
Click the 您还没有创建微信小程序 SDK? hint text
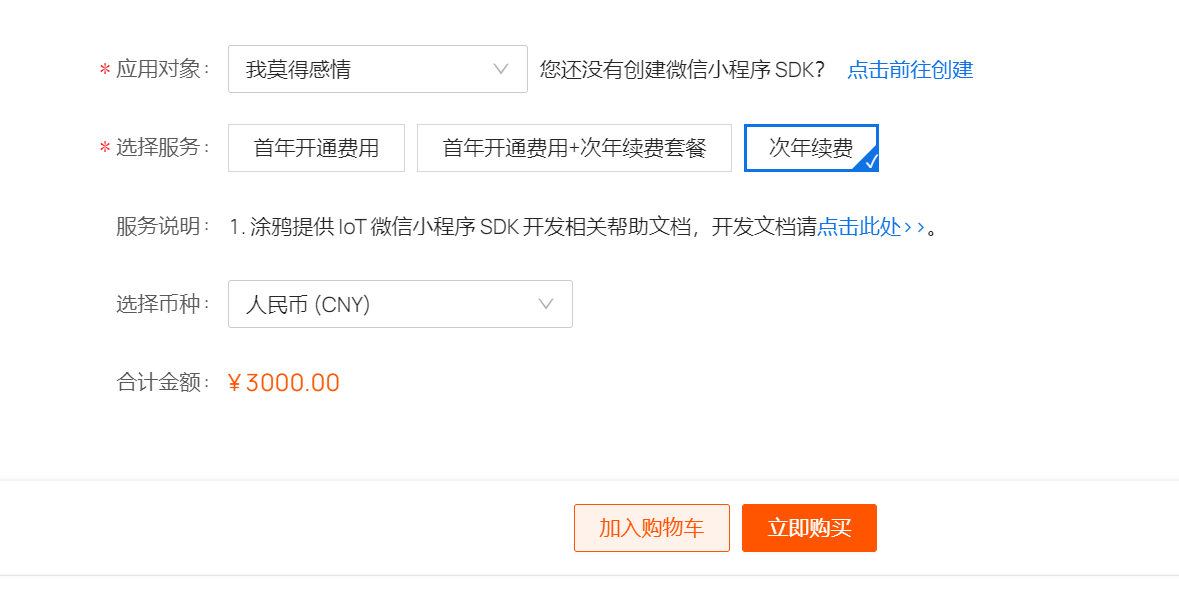tap(682, 70)
